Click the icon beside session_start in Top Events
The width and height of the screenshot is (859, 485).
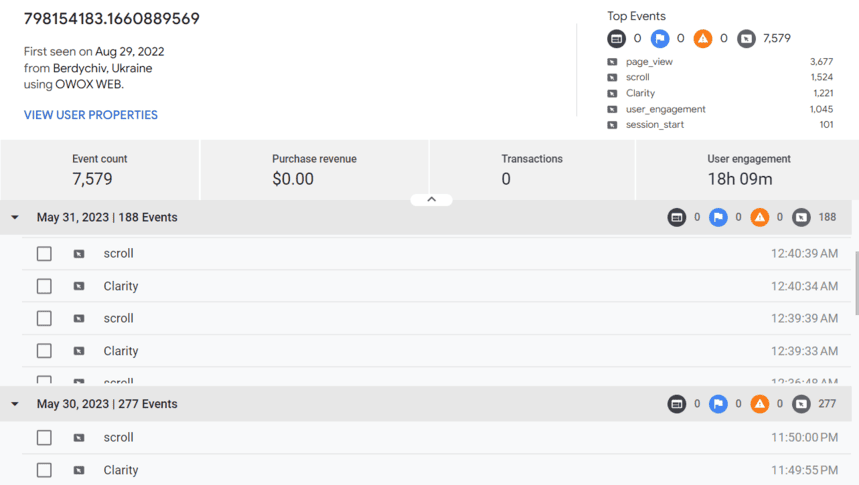point(612,125)
